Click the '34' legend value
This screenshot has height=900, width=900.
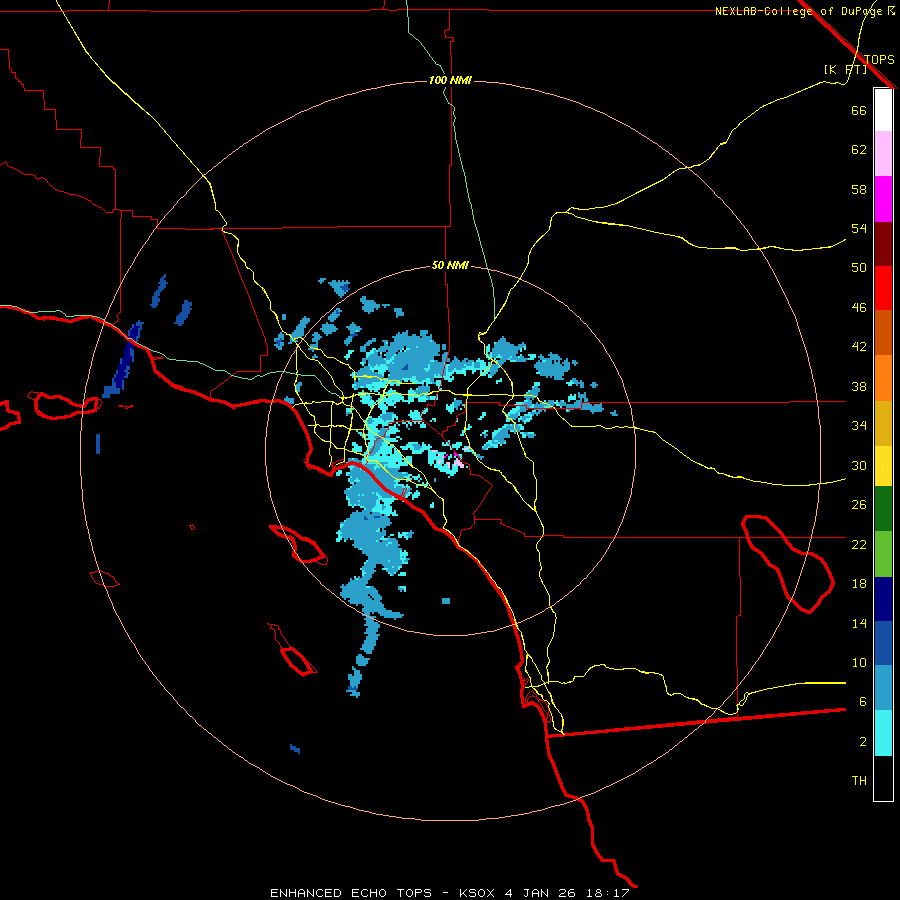click(x=859, y=425)
